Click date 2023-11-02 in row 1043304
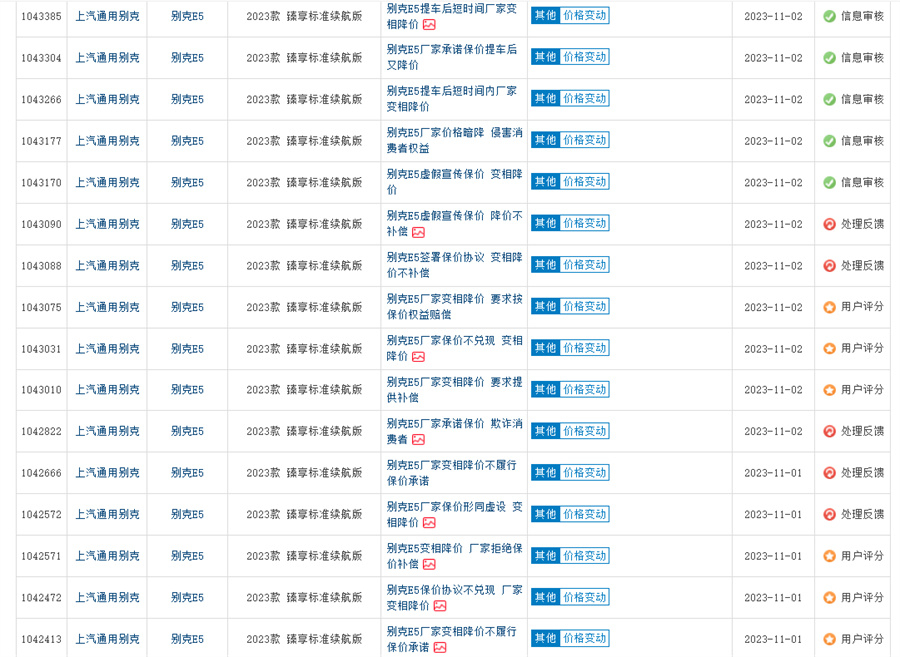This screenshot has width=900, height=657. pos(773,58)
